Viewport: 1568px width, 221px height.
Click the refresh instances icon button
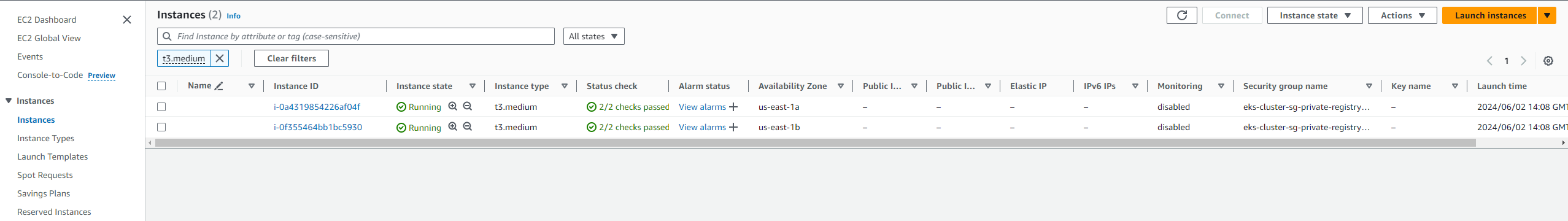pyautogui.click(x=1181, y=15)
